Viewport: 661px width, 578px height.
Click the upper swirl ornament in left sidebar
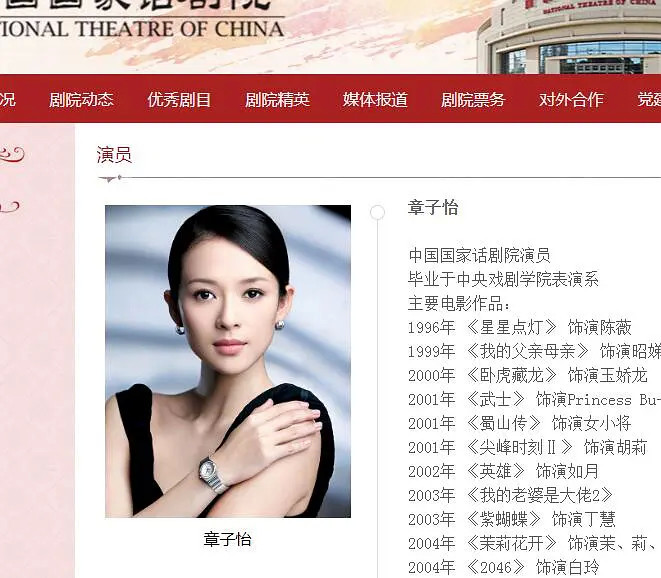[x=12, y=154]
